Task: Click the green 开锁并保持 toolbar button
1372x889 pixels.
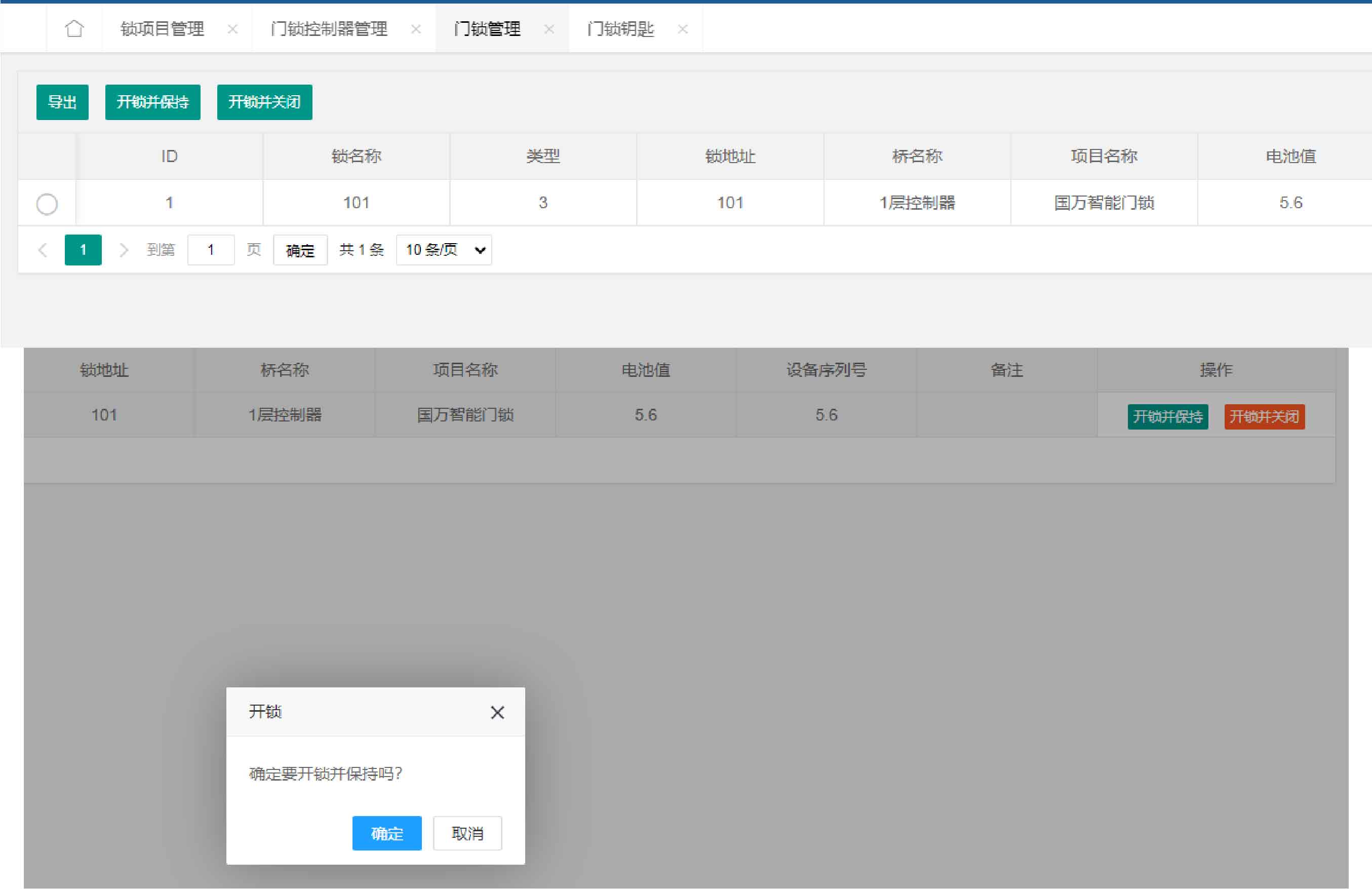Action: click(x=153, y=102)
